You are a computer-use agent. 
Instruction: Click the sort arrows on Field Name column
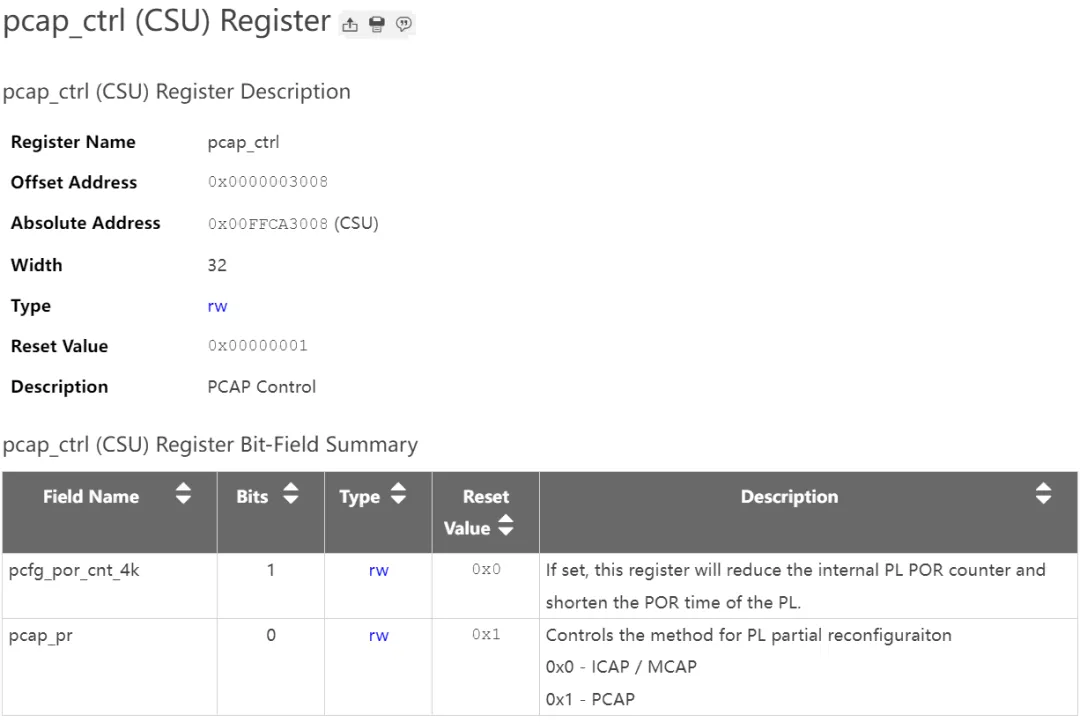pyautogui.click(x=183, y=493)
